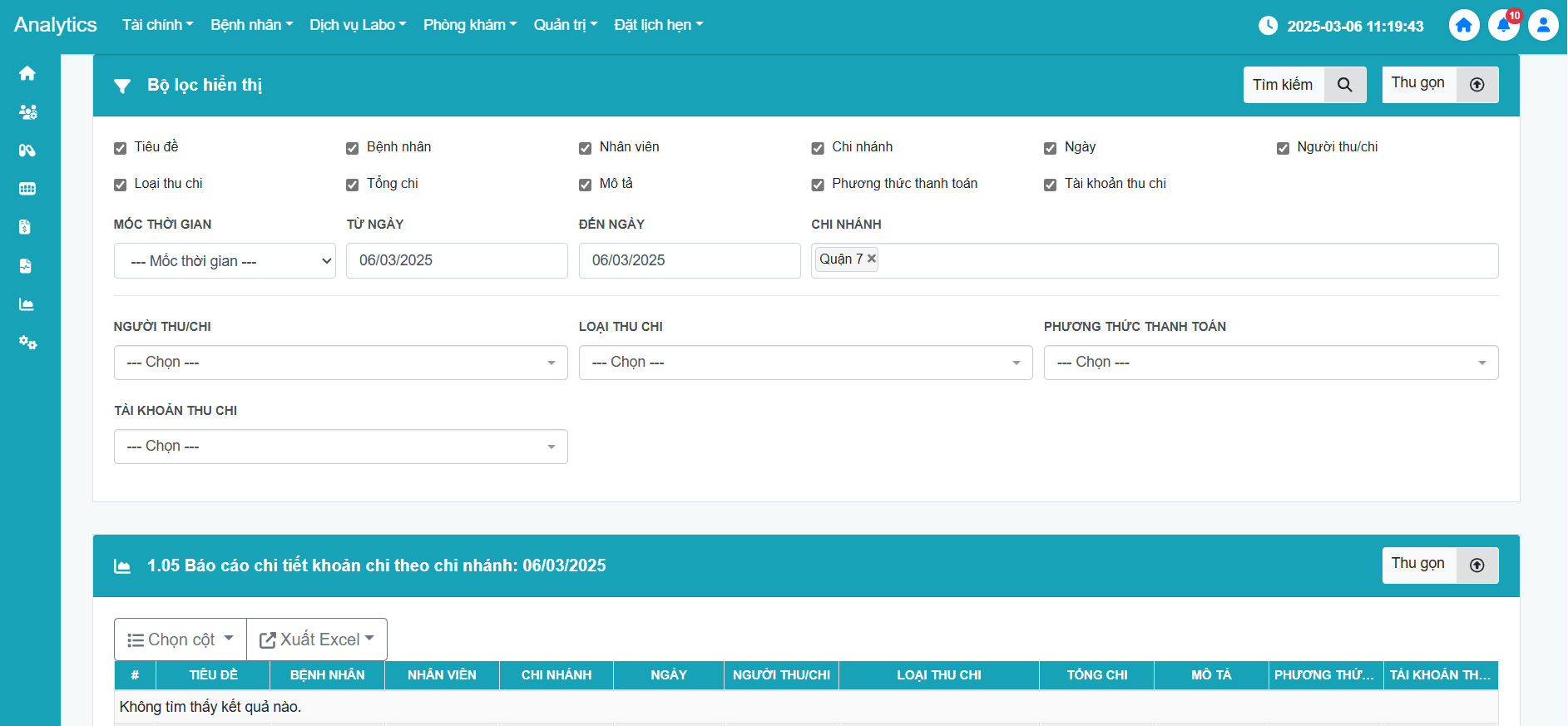Click the Xuất Excel button
Screen dimensions: 1568x726
[317, 640]
